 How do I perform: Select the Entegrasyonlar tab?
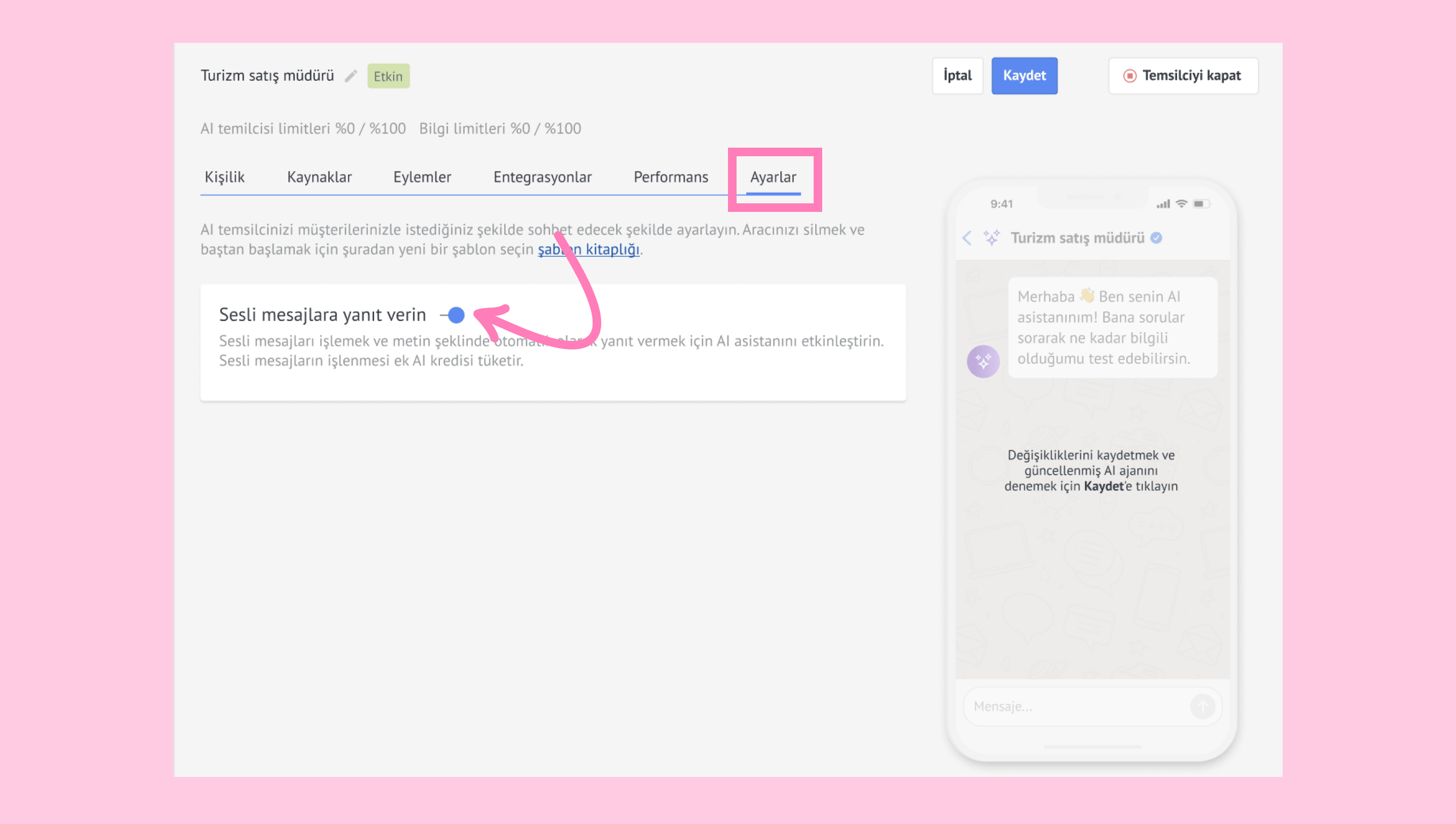click(542, 177)
